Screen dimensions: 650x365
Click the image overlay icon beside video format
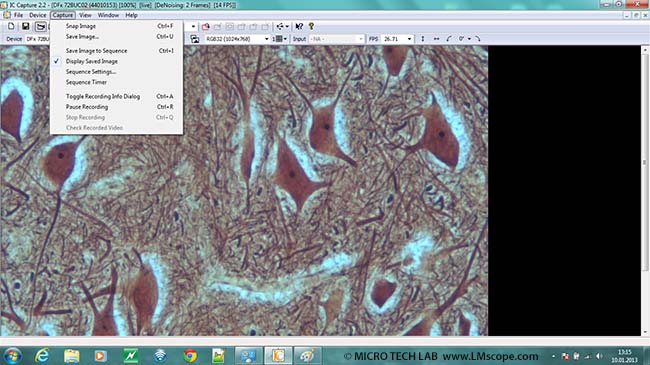click(x=195, y=39)
